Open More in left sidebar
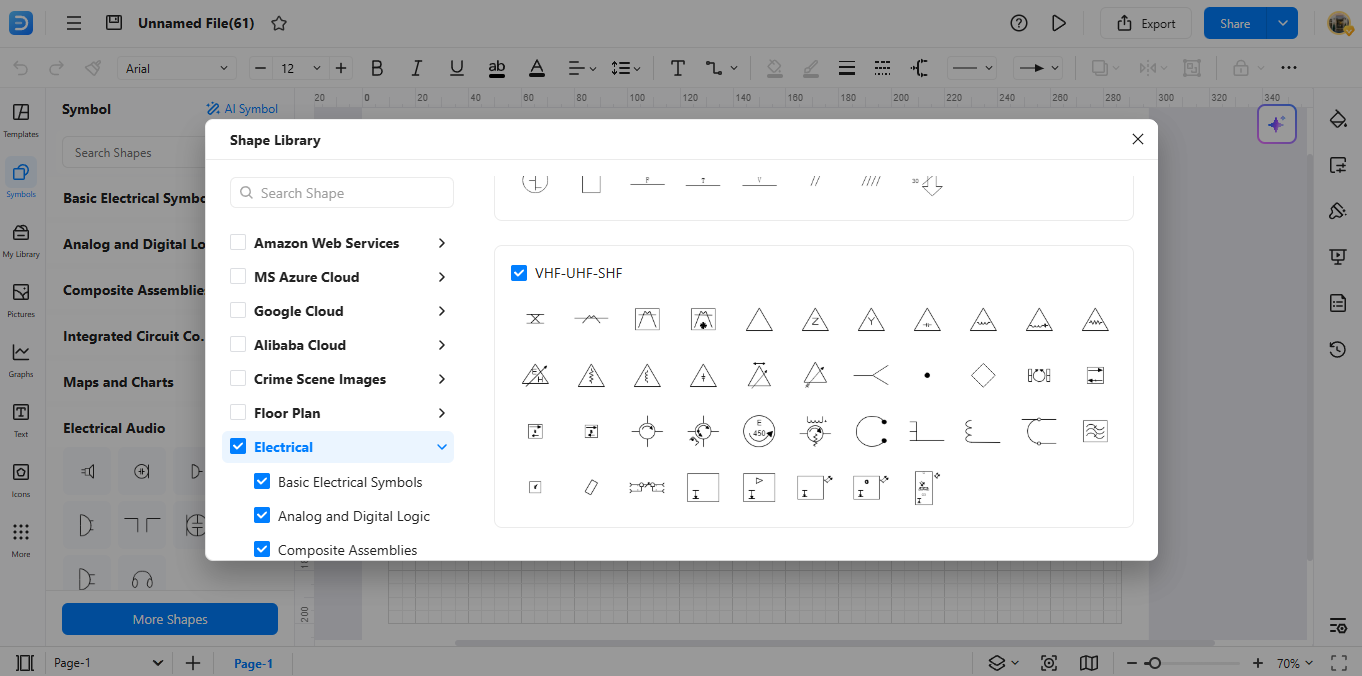1362x676 pixels. point(21,540)
